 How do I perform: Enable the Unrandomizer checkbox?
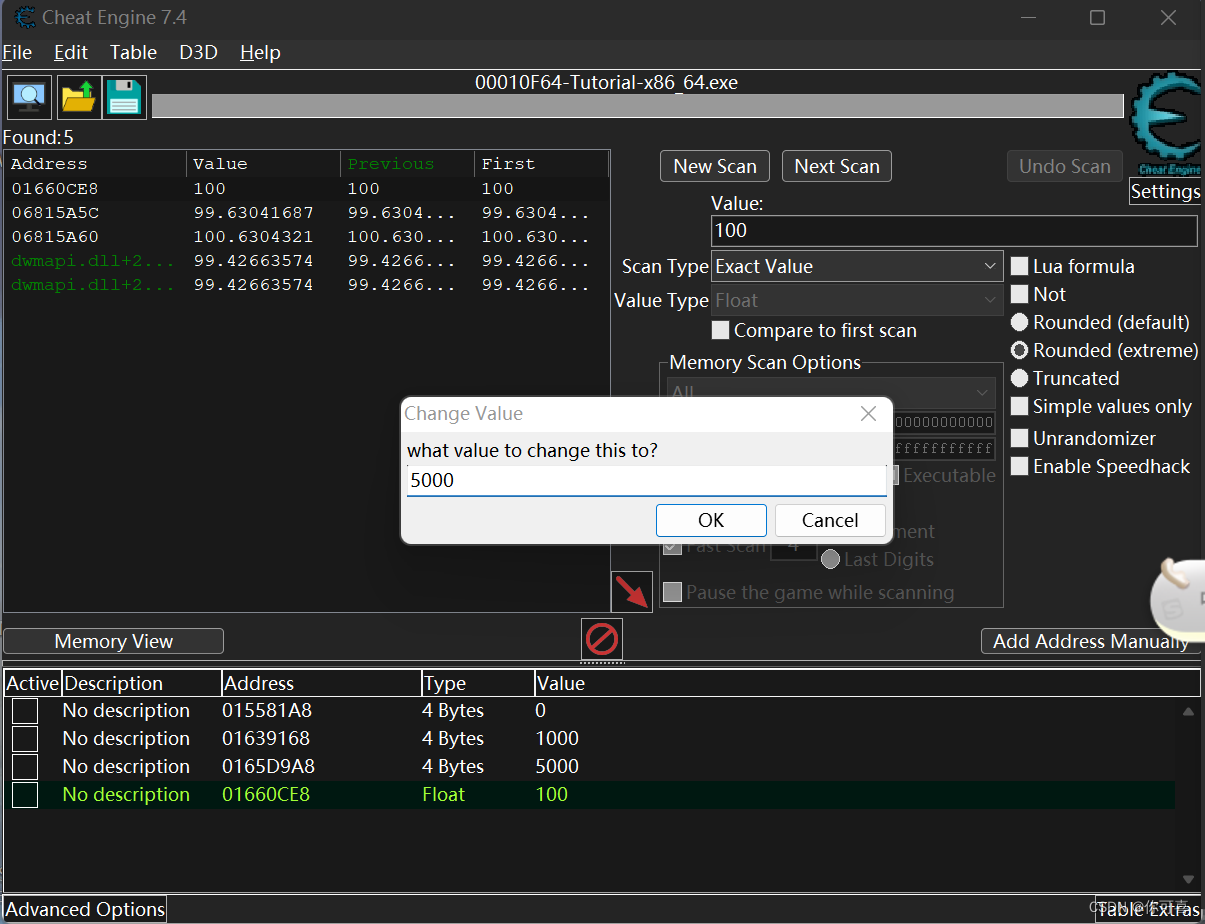click(x=1019, y=438)
